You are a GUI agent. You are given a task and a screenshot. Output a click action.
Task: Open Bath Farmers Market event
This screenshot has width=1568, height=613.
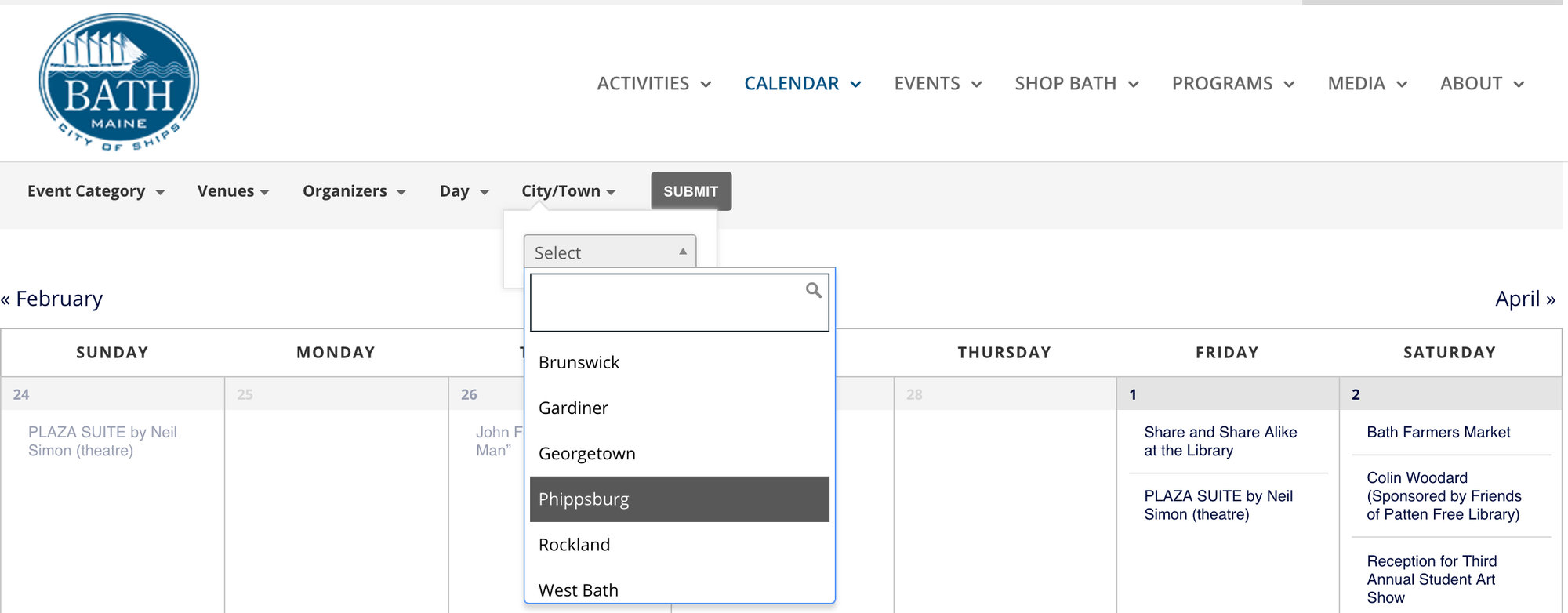[x=1438, y=432]
